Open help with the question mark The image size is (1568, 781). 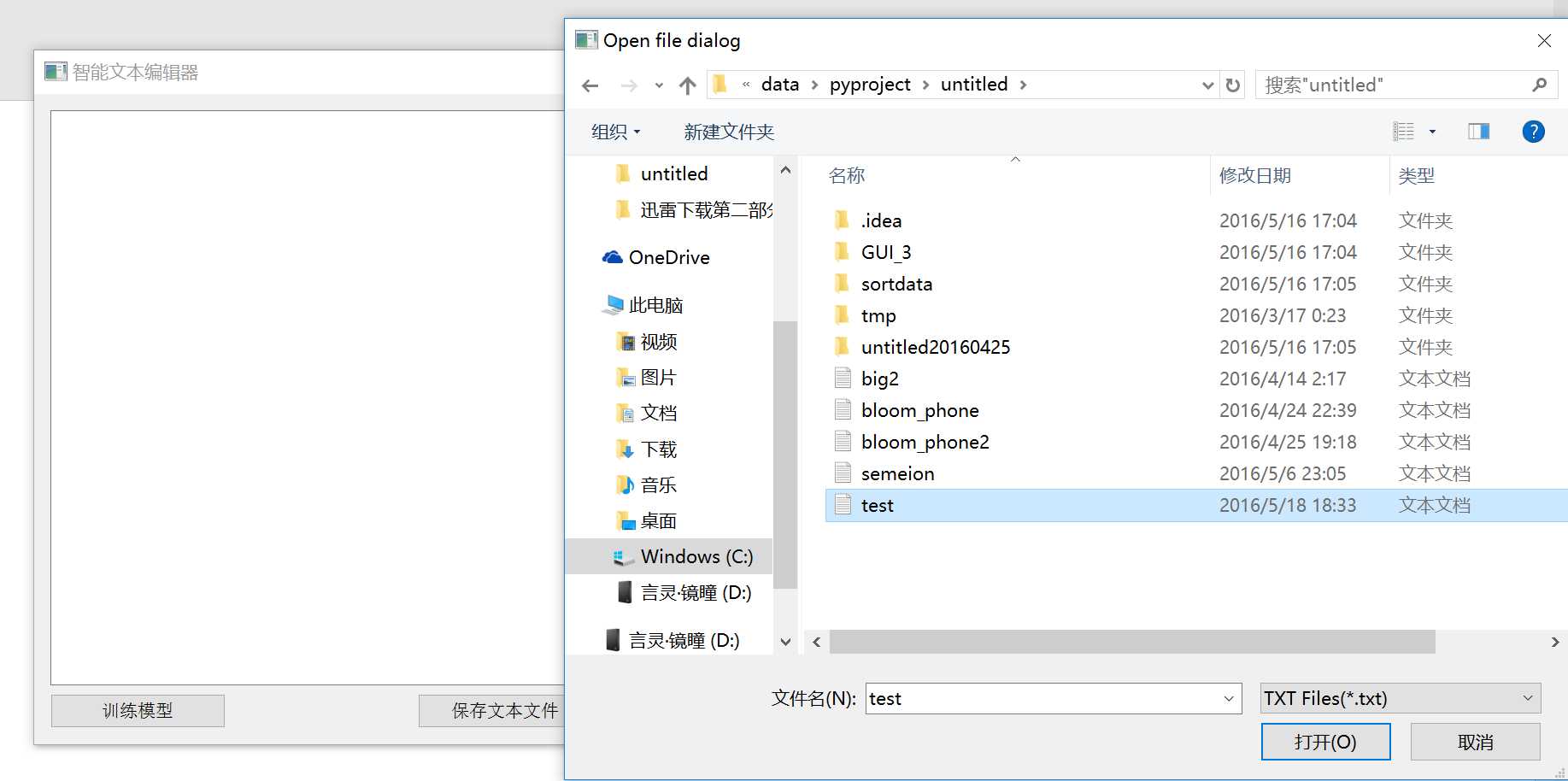coord(1533,131)
